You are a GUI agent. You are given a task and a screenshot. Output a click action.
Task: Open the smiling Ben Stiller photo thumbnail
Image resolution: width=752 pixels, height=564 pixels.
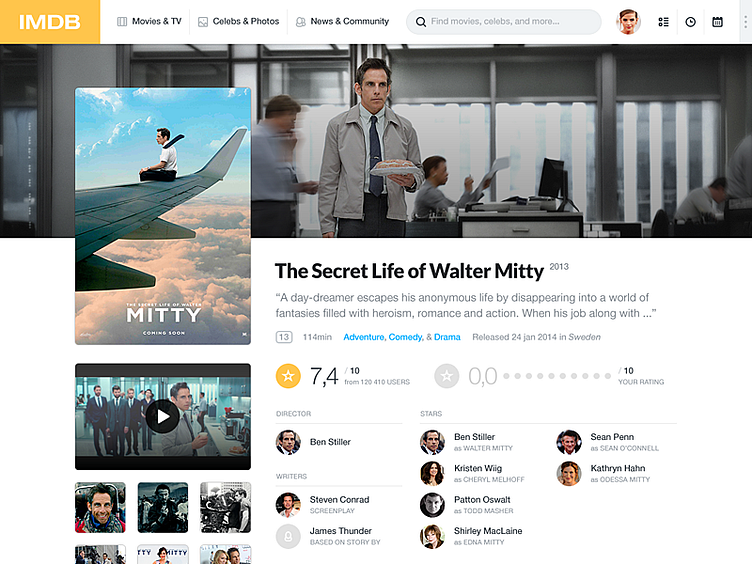(100, 507)
